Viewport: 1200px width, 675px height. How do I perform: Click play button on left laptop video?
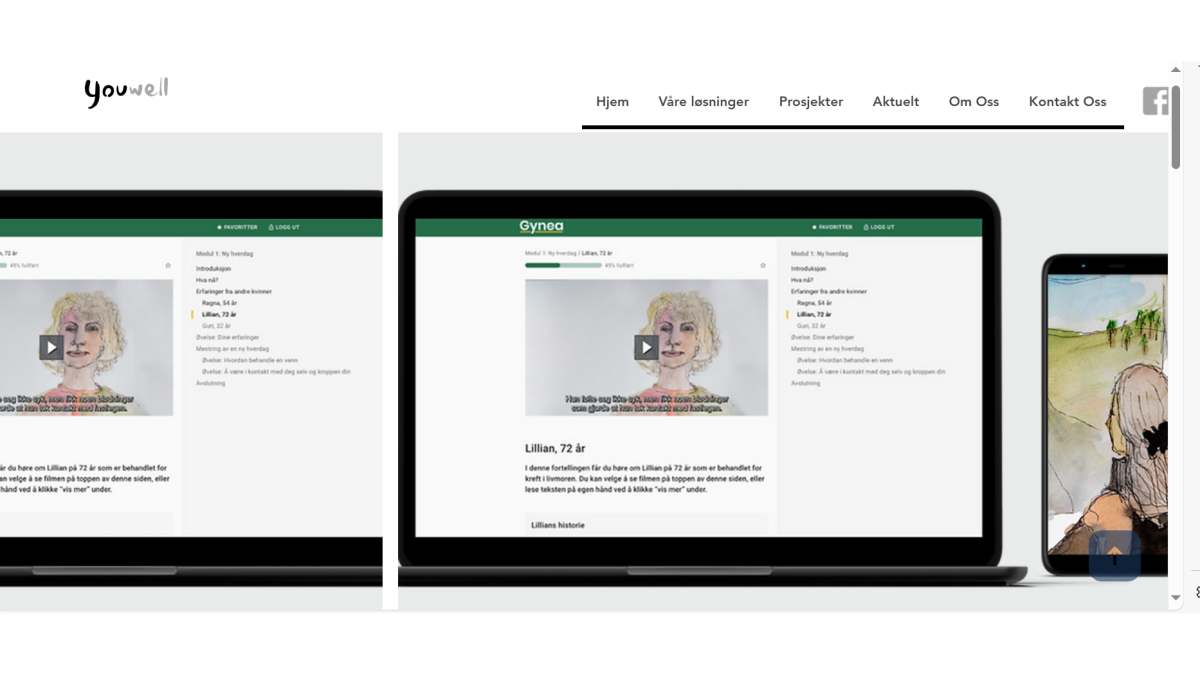(x=51, y=347)
